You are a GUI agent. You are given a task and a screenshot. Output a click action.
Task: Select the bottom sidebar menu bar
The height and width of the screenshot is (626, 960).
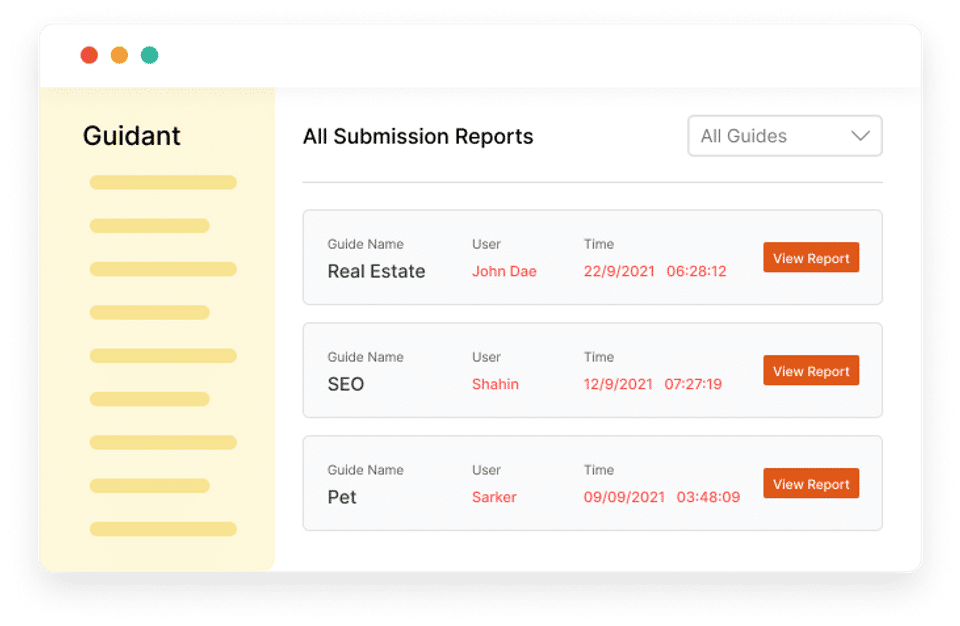163,529
